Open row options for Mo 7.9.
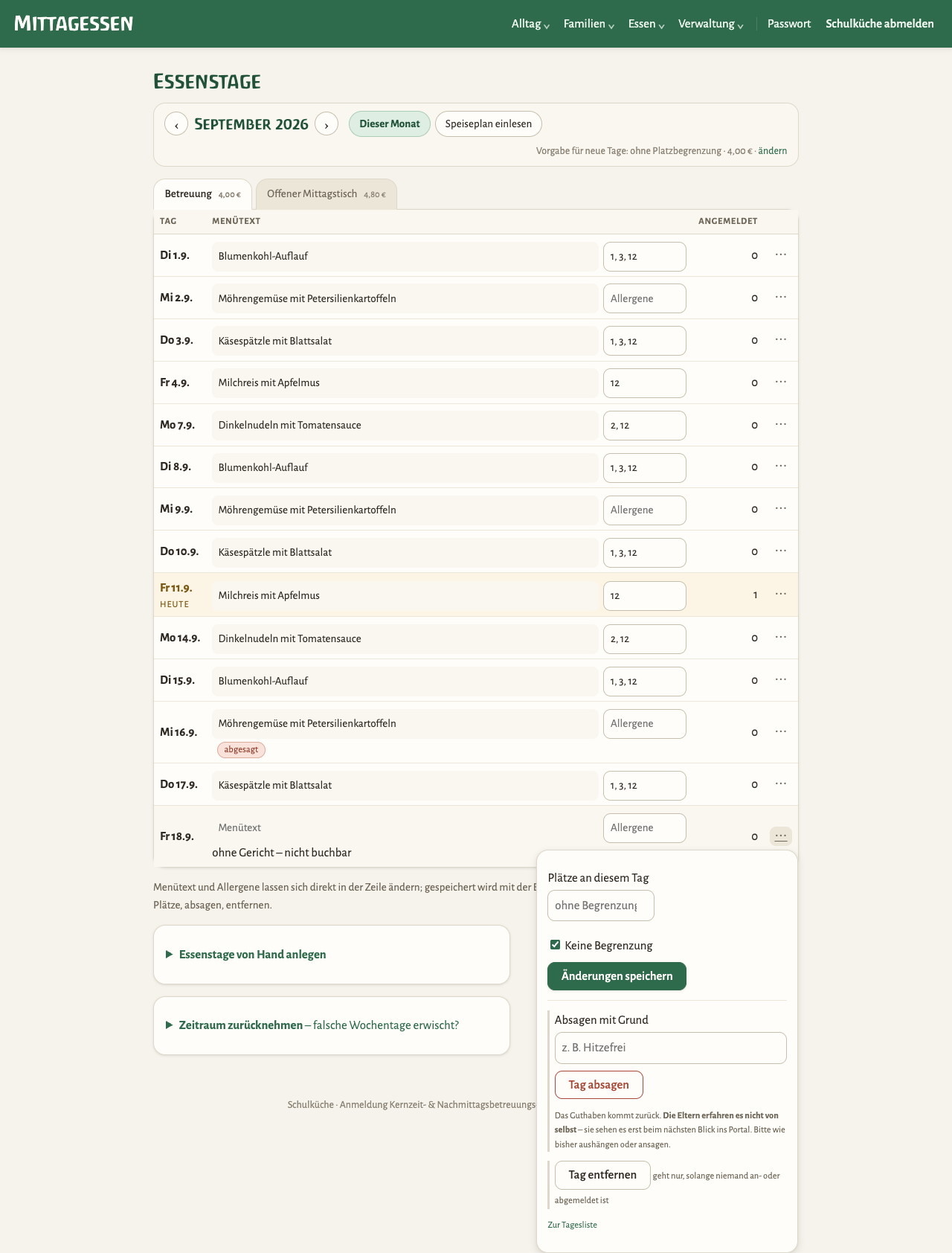The image size is (952, 1253). click(781, 424)
